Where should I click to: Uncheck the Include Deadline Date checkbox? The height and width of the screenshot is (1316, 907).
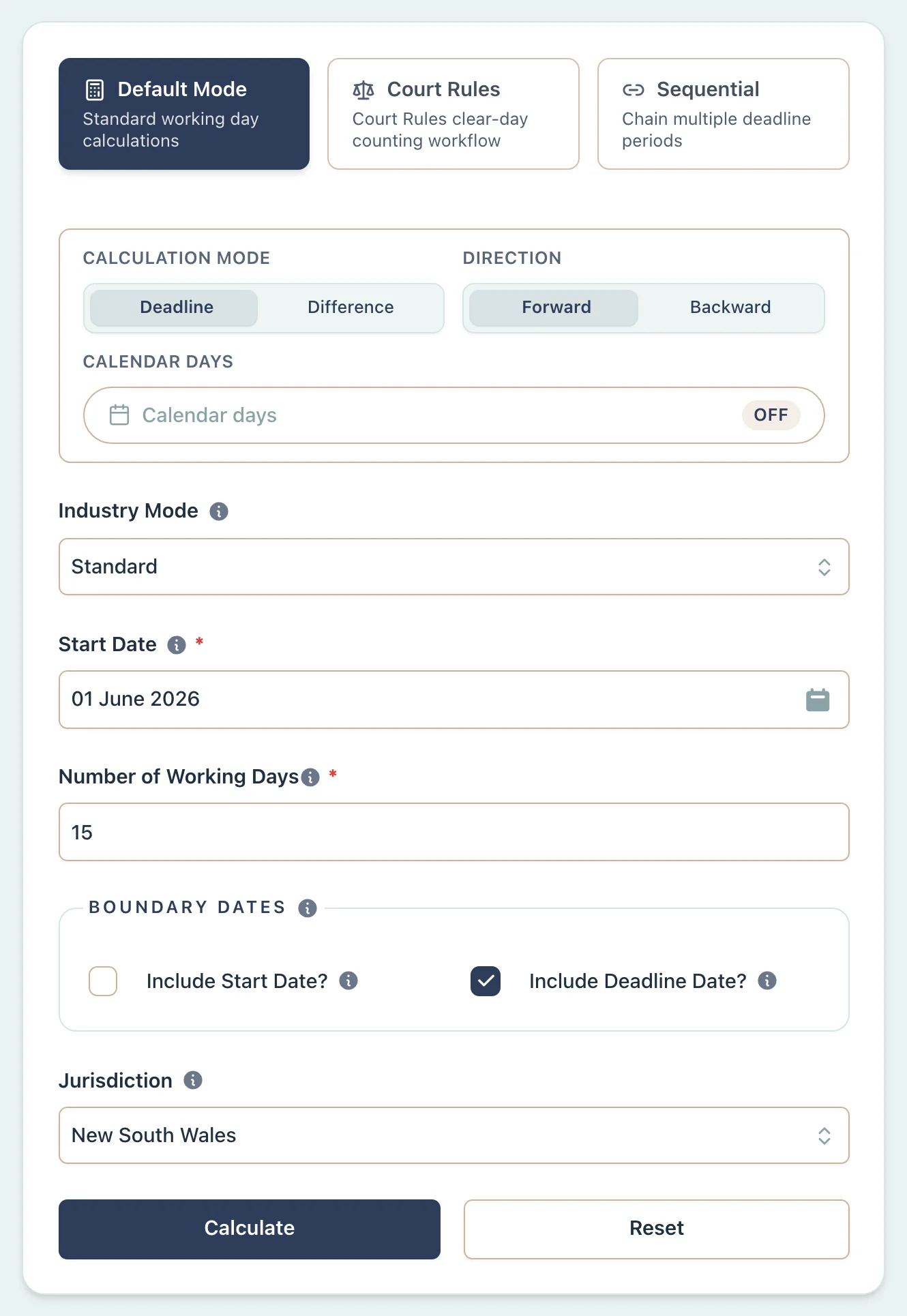486,981
